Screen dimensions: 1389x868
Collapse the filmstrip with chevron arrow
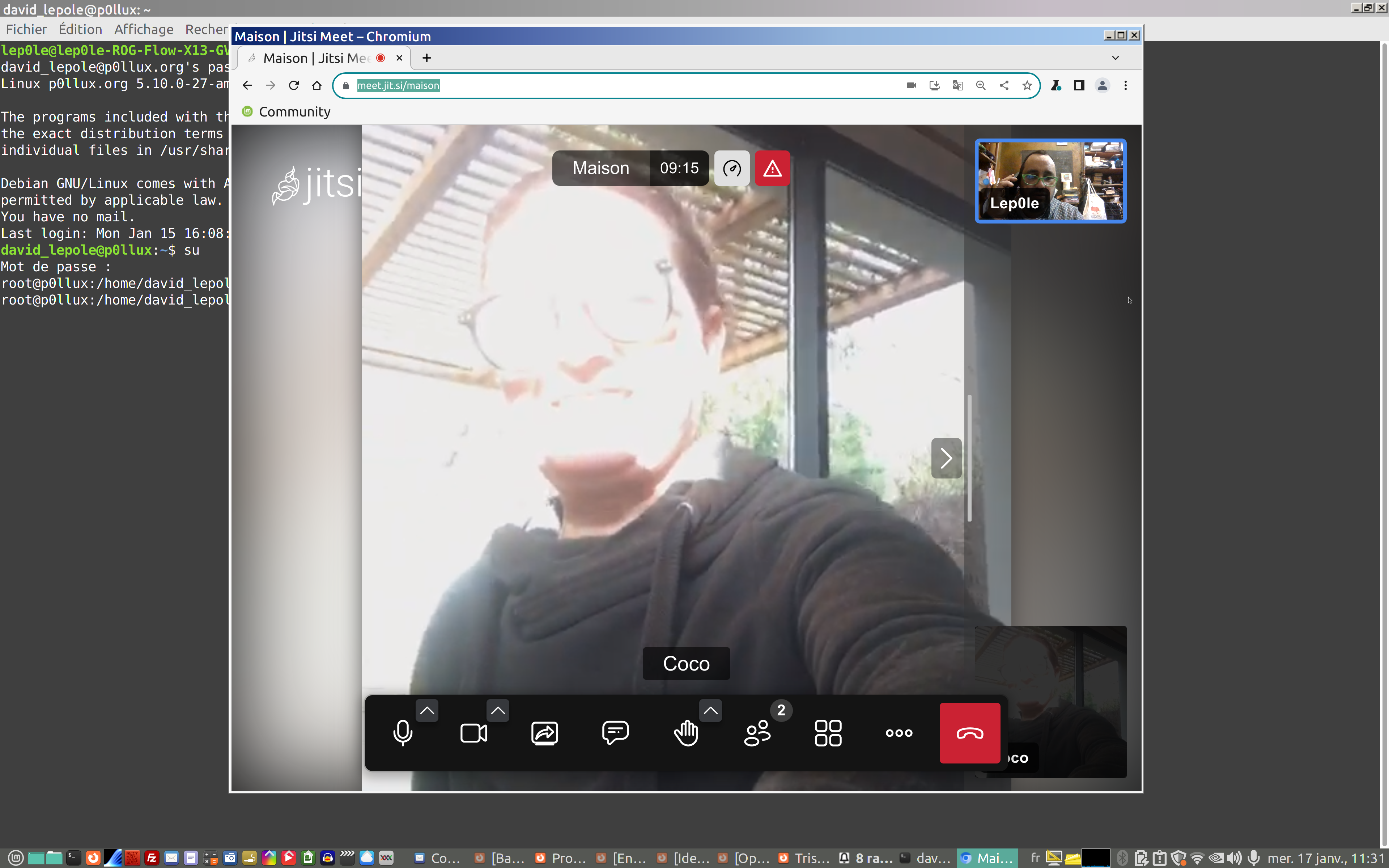pyautogui.click(x=946, y=458)
